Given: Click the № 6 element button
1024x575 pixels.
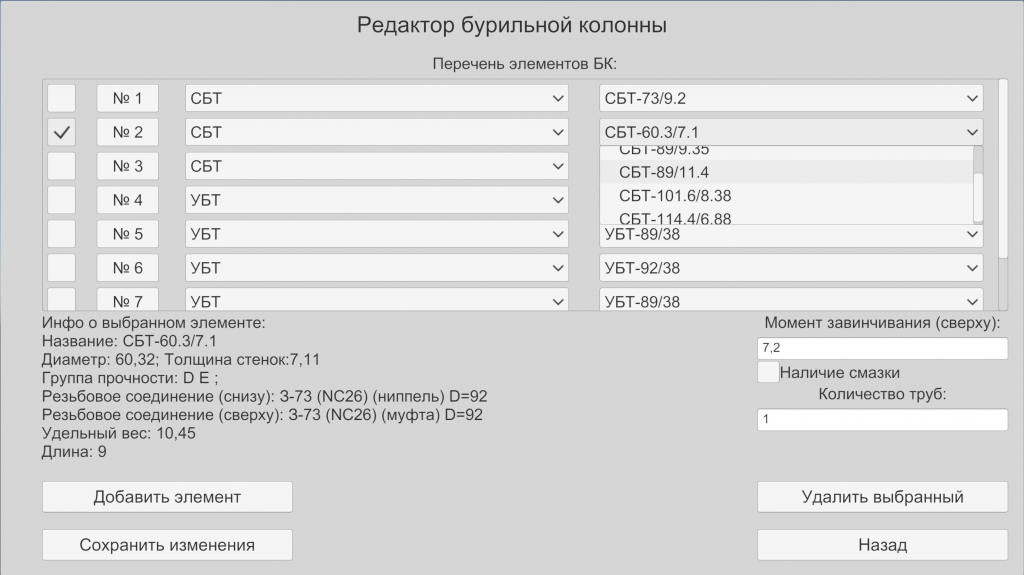Looking at the screenshot, I should click(127, 268).
